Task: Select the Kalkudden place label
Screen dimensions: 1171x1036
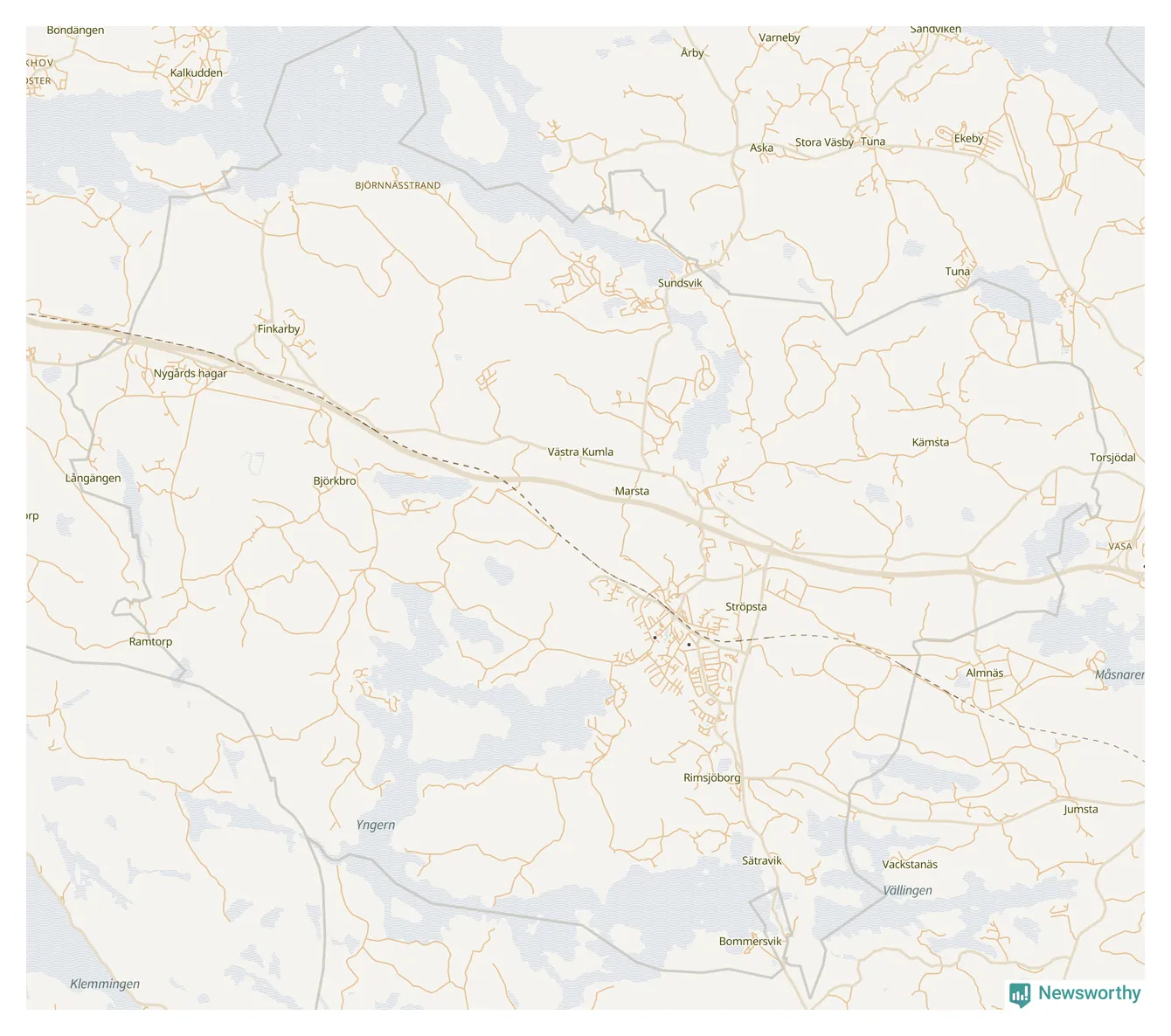Action: [x=196, y=73]
